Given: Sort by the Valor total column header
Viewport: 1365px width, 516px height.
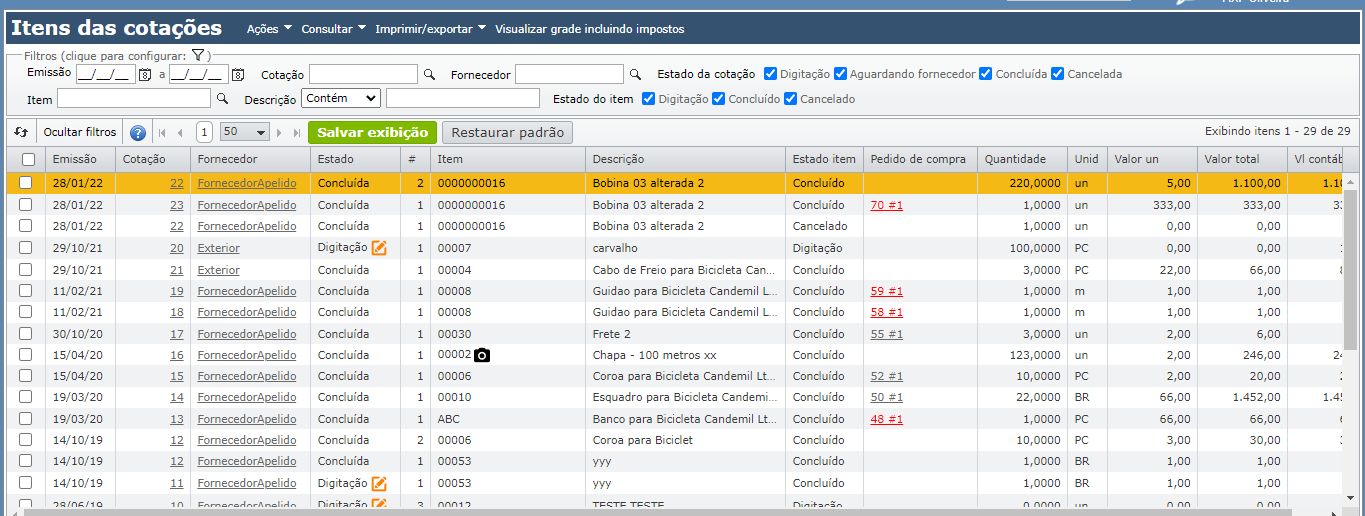Looking at the screenshot, I should coord(1242,159).
